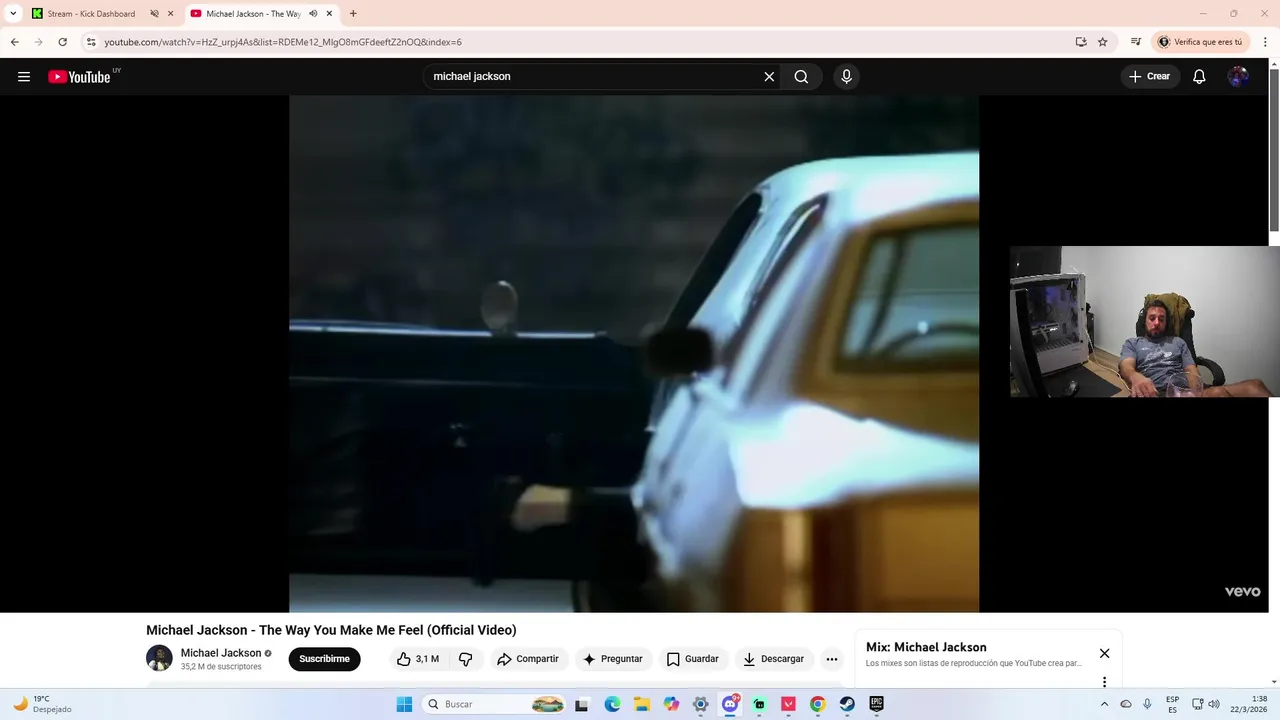Reload the page in Chrome

[x=62, y=42]
